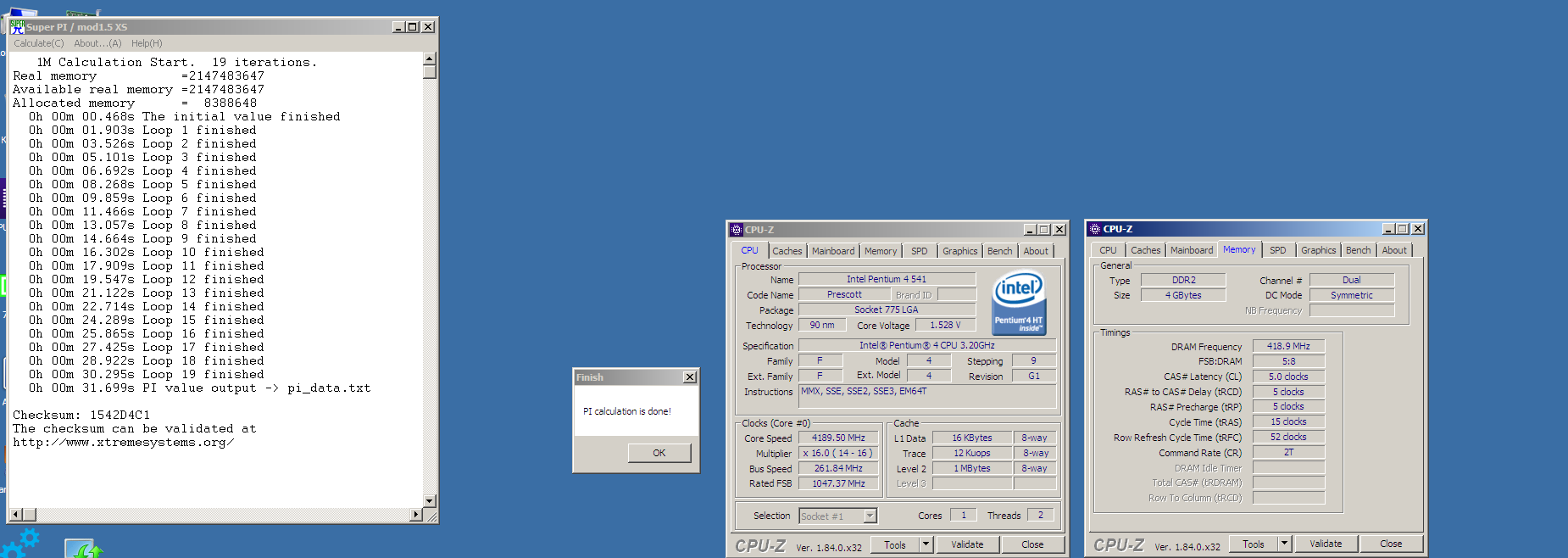Click the blue gear desktop icon
This screenshot has height=558, width=1568.
19,544
